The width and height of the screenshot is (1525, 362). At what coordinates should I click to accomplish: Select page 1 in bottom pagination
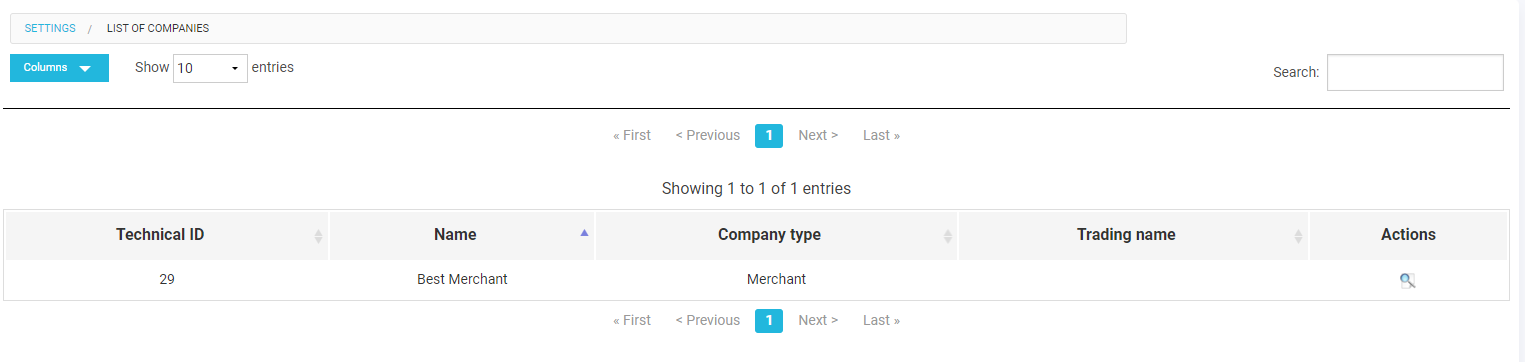click(769, 321)
